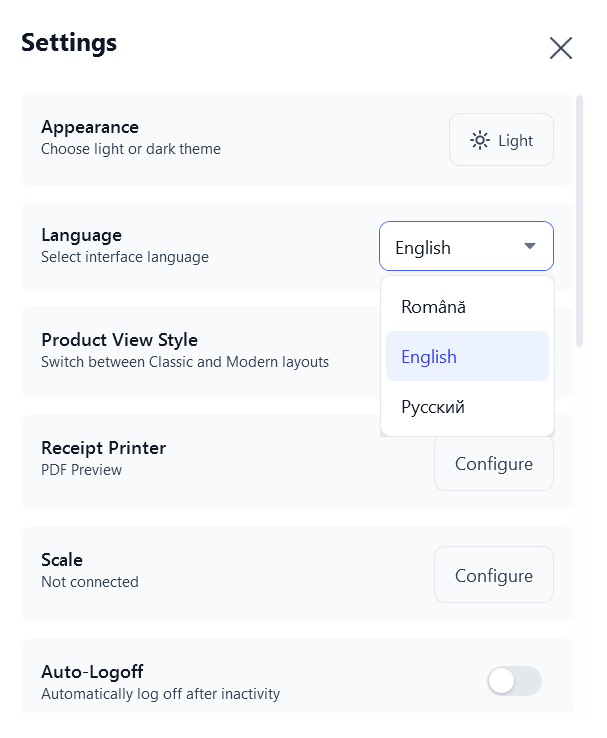Click the Receipt Printer setting label
Screen dimensions: 607x738
pos(103,448)
